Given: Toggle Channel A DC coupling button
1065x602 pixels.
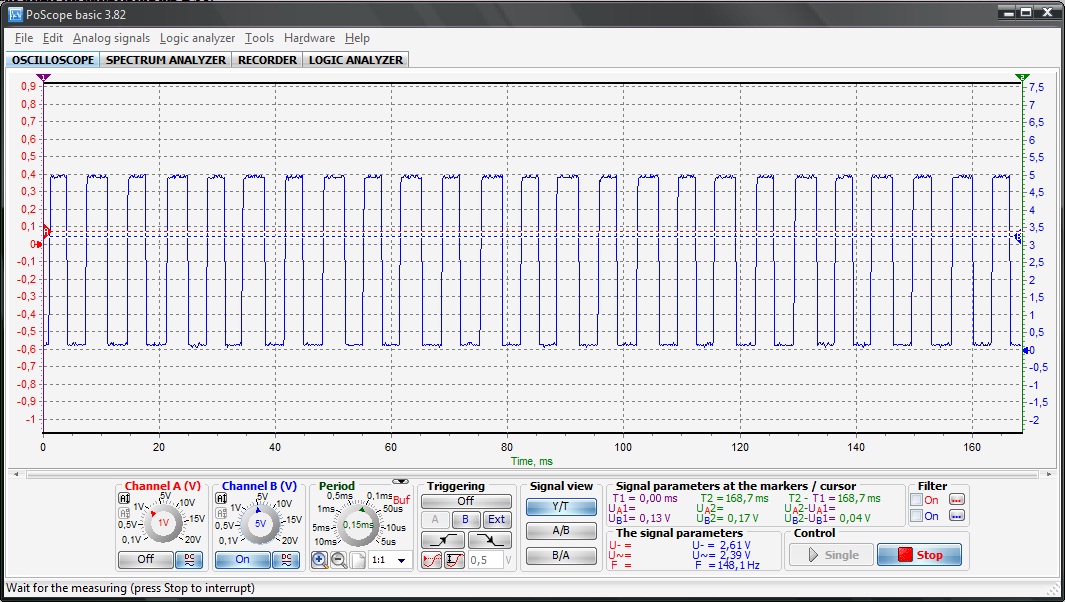Looking at the screenshot, I should [x=189, y=560].
